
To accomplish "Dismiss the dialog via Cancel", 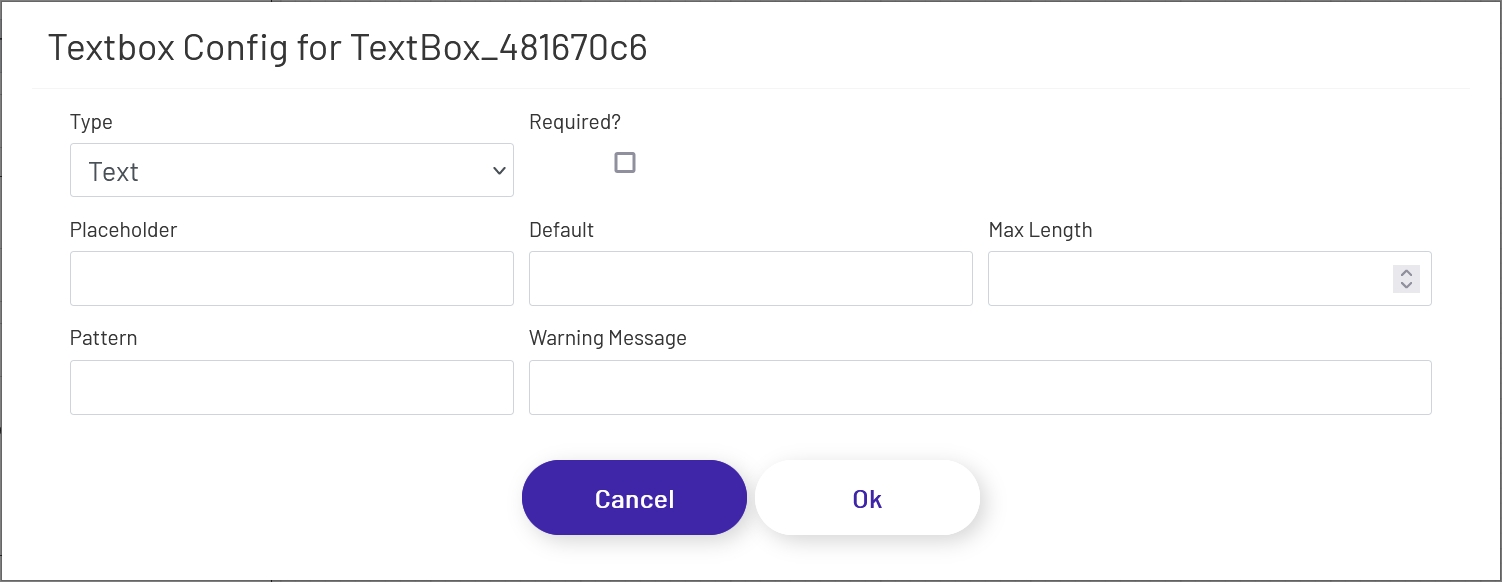I will click(634, 497).
